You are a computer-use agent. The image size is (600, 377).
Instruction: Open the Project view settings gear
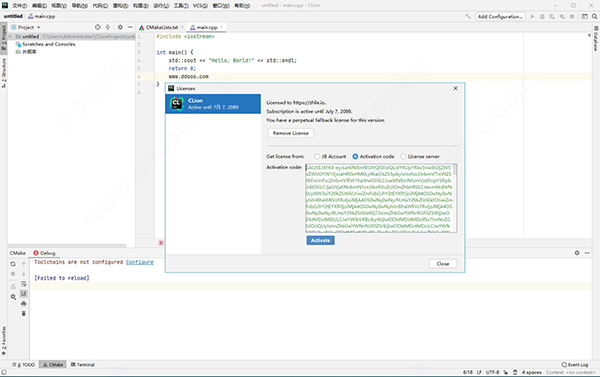(120, 27)
